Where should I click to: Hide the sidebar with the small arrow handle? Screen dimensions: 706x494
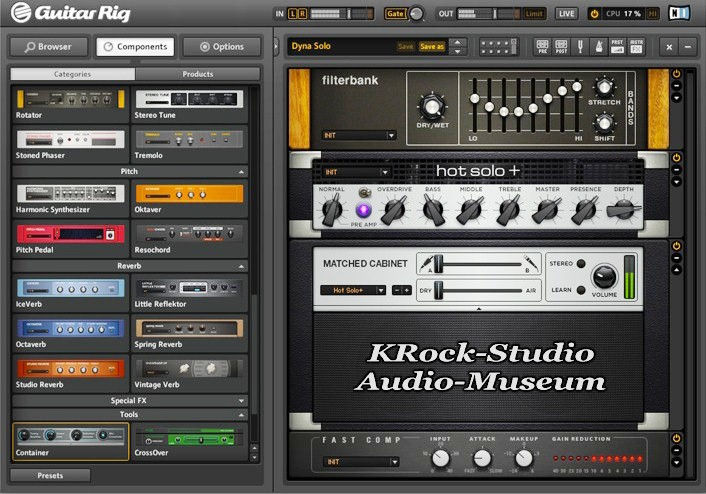point(276,46)
